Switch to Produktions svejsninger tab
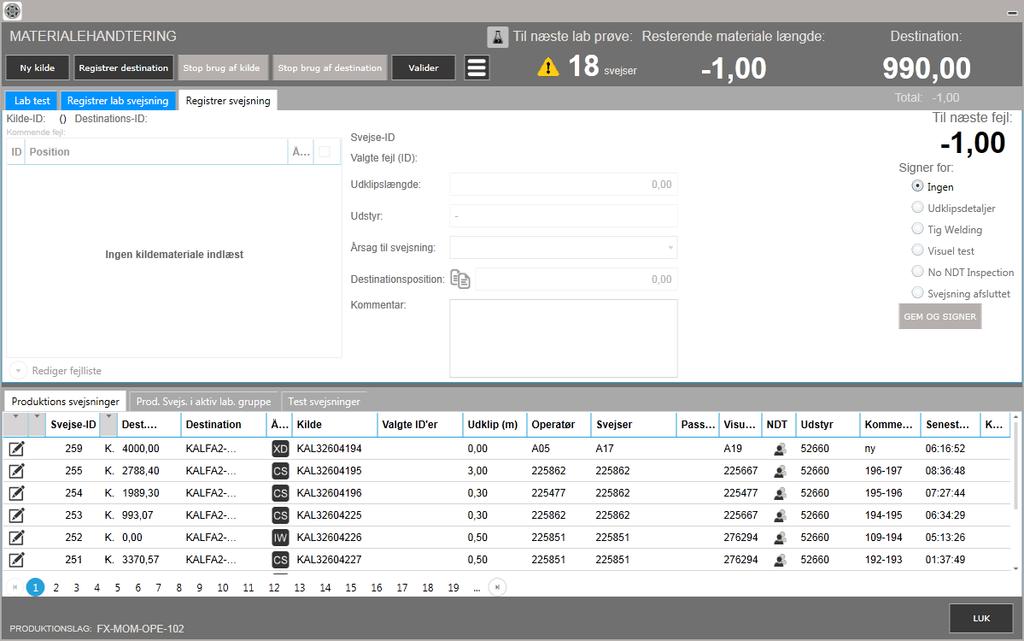 click(65, 401)
